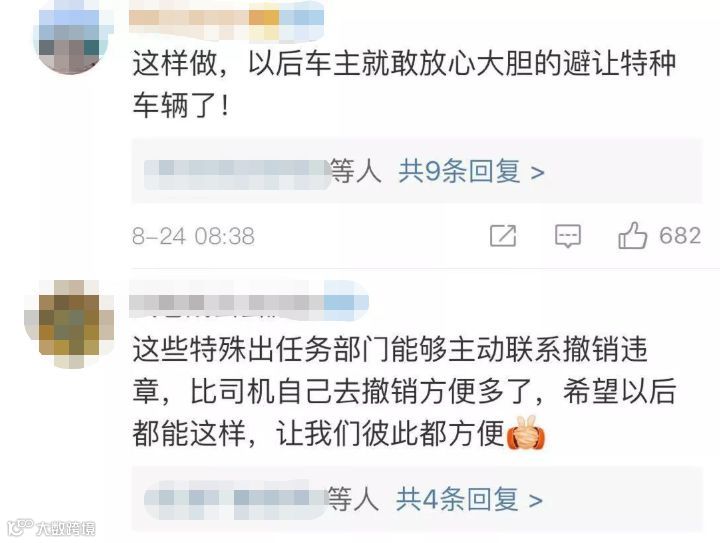Click the arrow after 共4条回复
This screenshot has width=720, height=543.
click(535, 501)
